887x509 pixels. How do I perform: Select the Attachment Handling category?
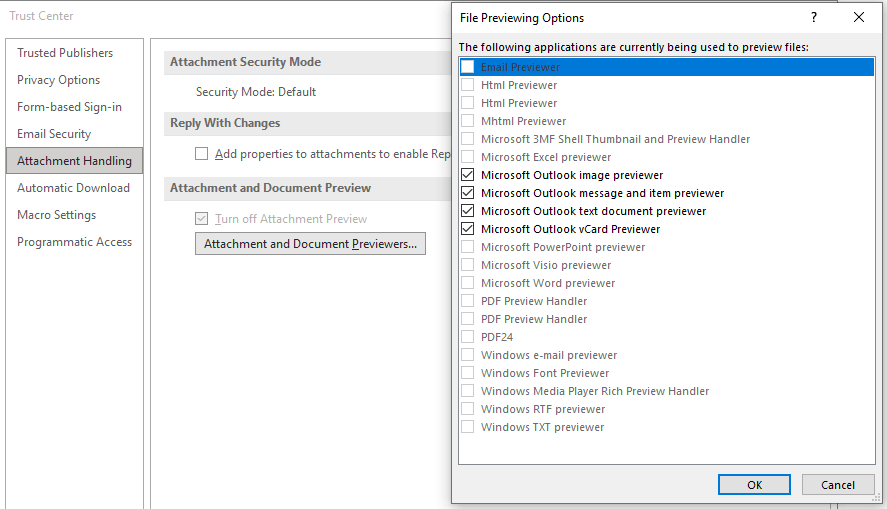coord(74,161)
